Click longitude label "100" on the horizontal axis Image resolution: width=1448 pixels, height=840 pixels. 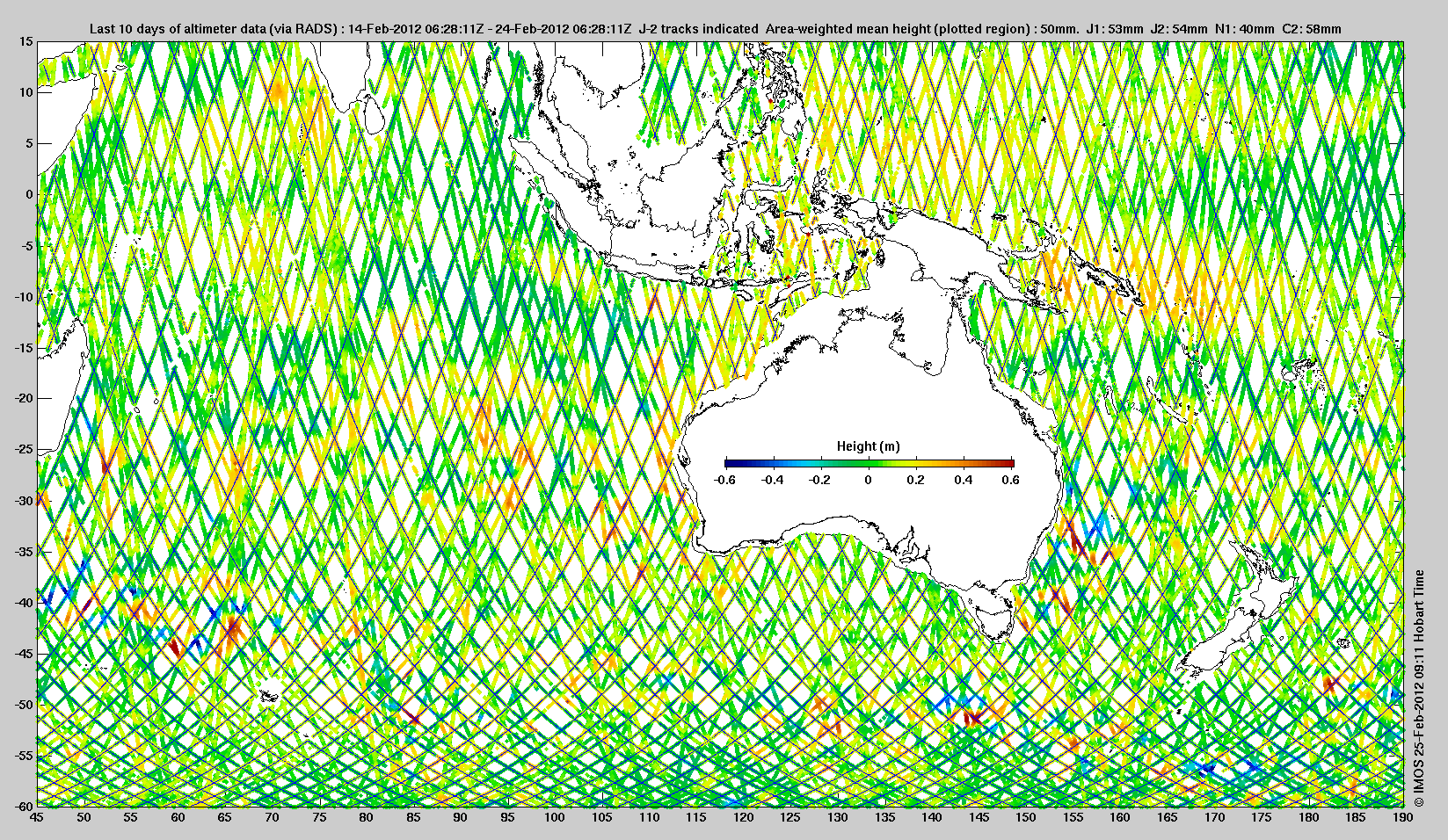pyautogui.click(x=555, y=817)
